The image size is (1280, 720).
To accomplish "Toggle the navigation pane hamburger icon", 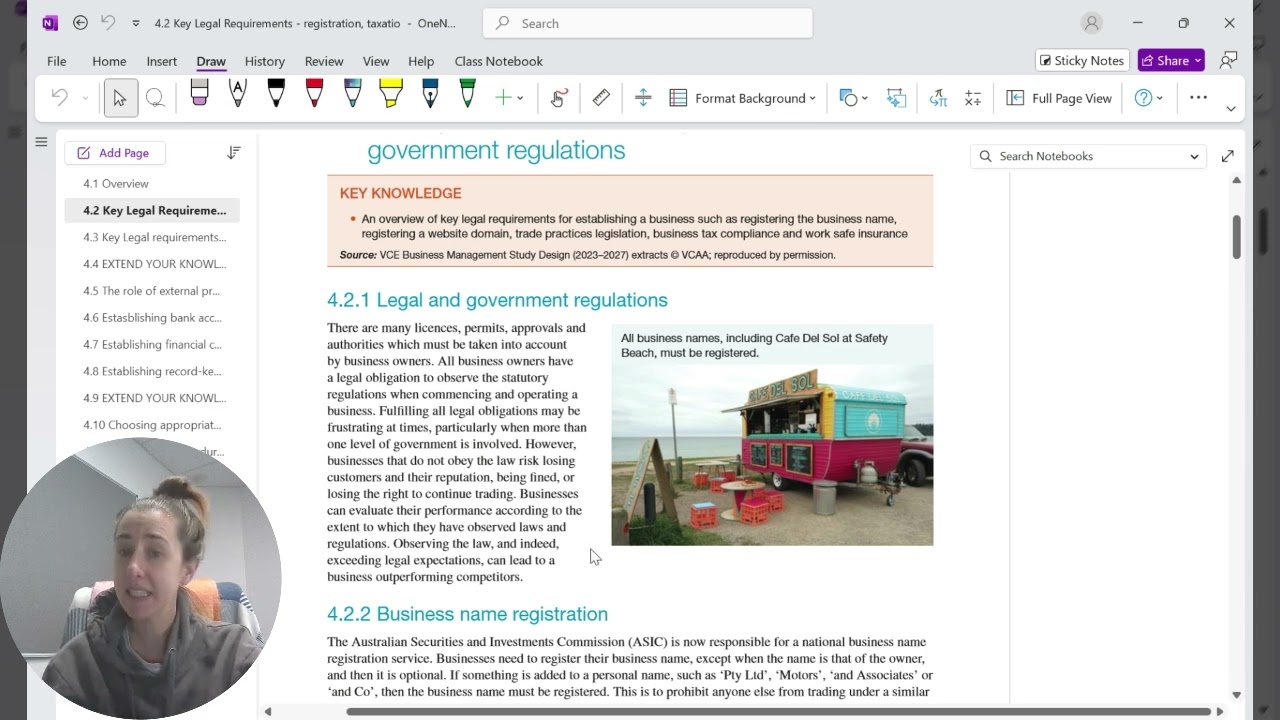I will coord(41,142).
